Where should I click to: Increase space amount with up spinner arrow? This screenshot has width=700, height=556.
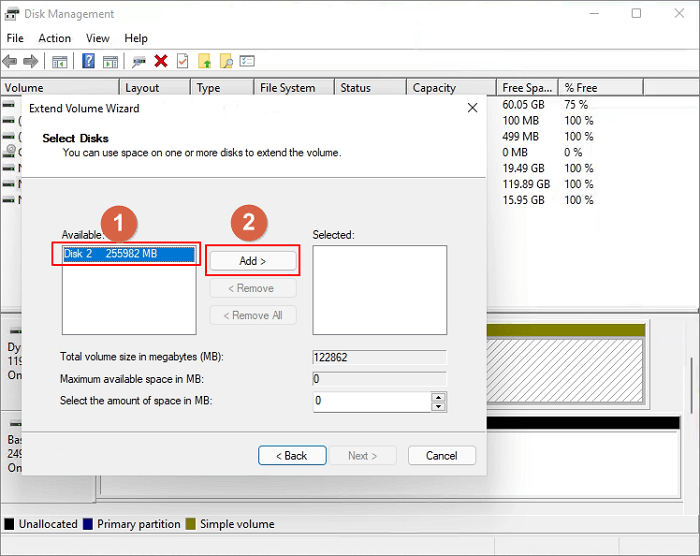click(438, 396)
